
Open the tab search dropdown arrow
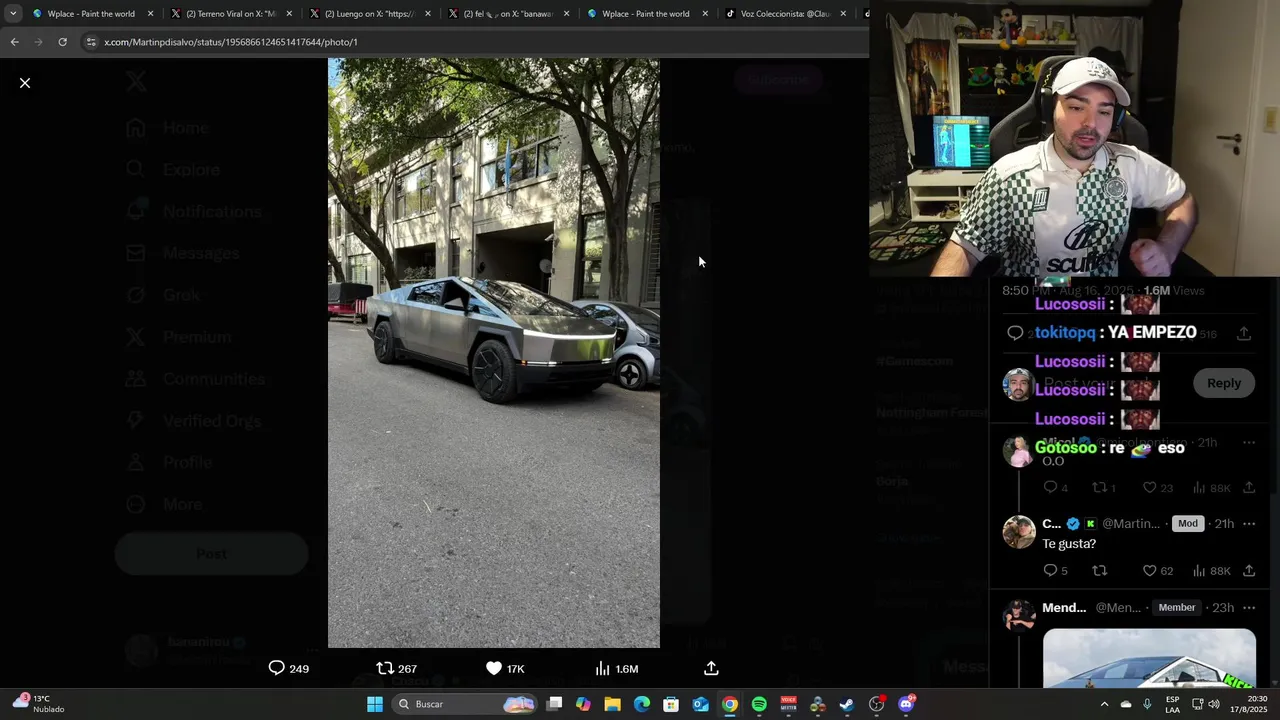[13, 14]
